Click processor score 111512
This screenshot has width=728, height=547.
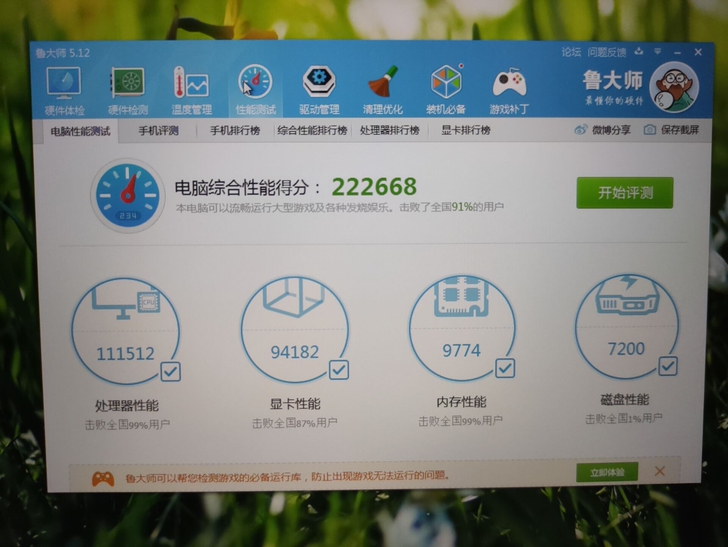click(x=125, y=354)
